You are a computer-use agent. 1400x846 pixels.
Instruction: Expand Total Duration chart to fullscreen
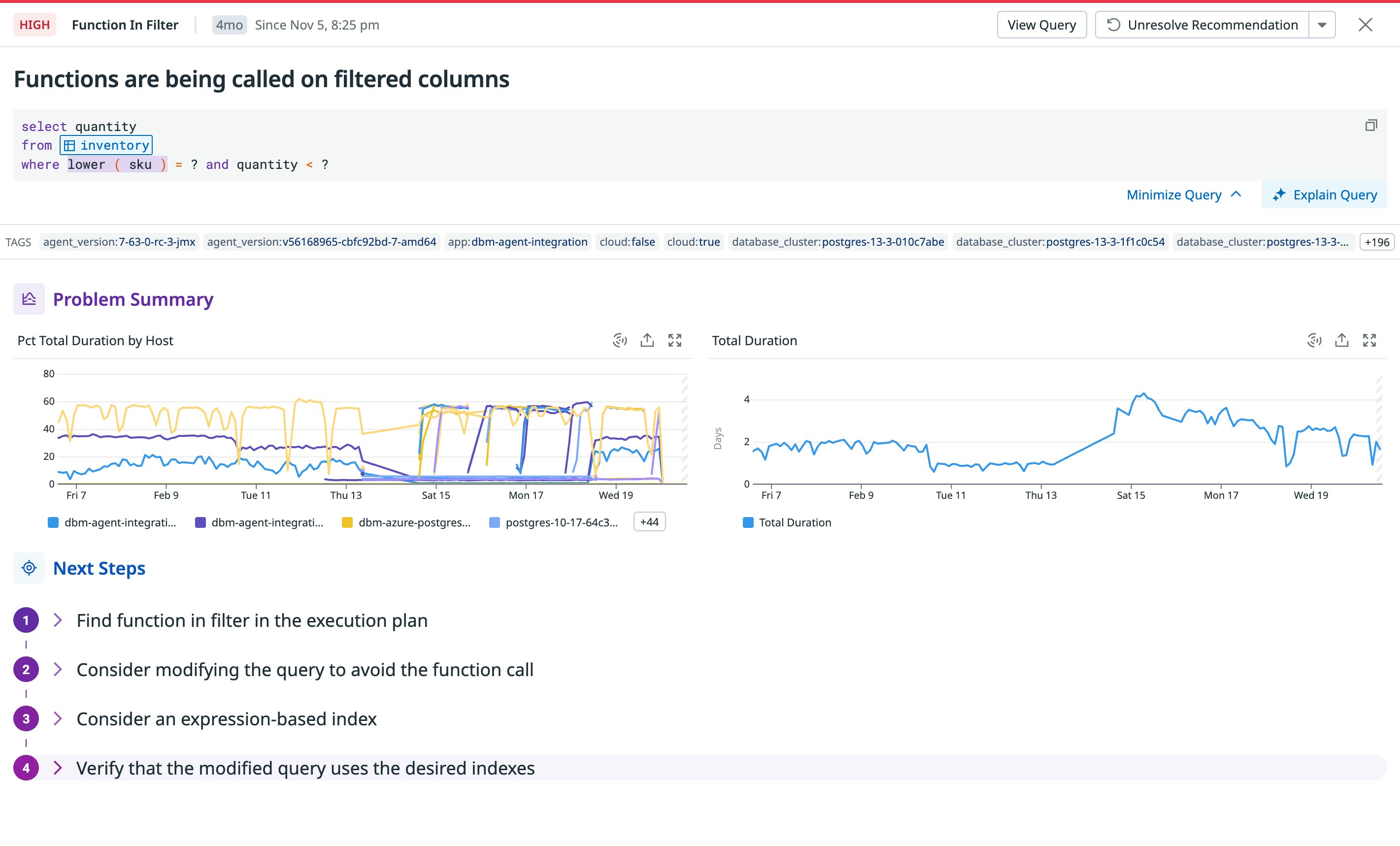[1370, 340]
